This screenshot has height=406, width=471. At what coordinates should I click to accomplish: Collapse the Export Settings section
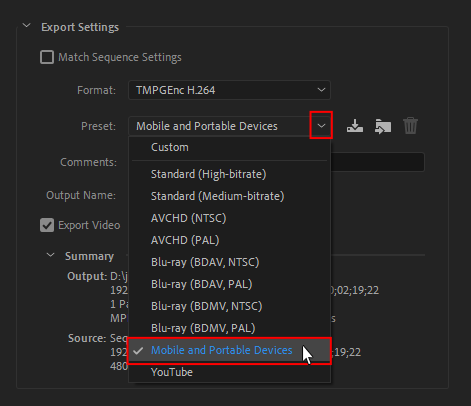(26, 26)
